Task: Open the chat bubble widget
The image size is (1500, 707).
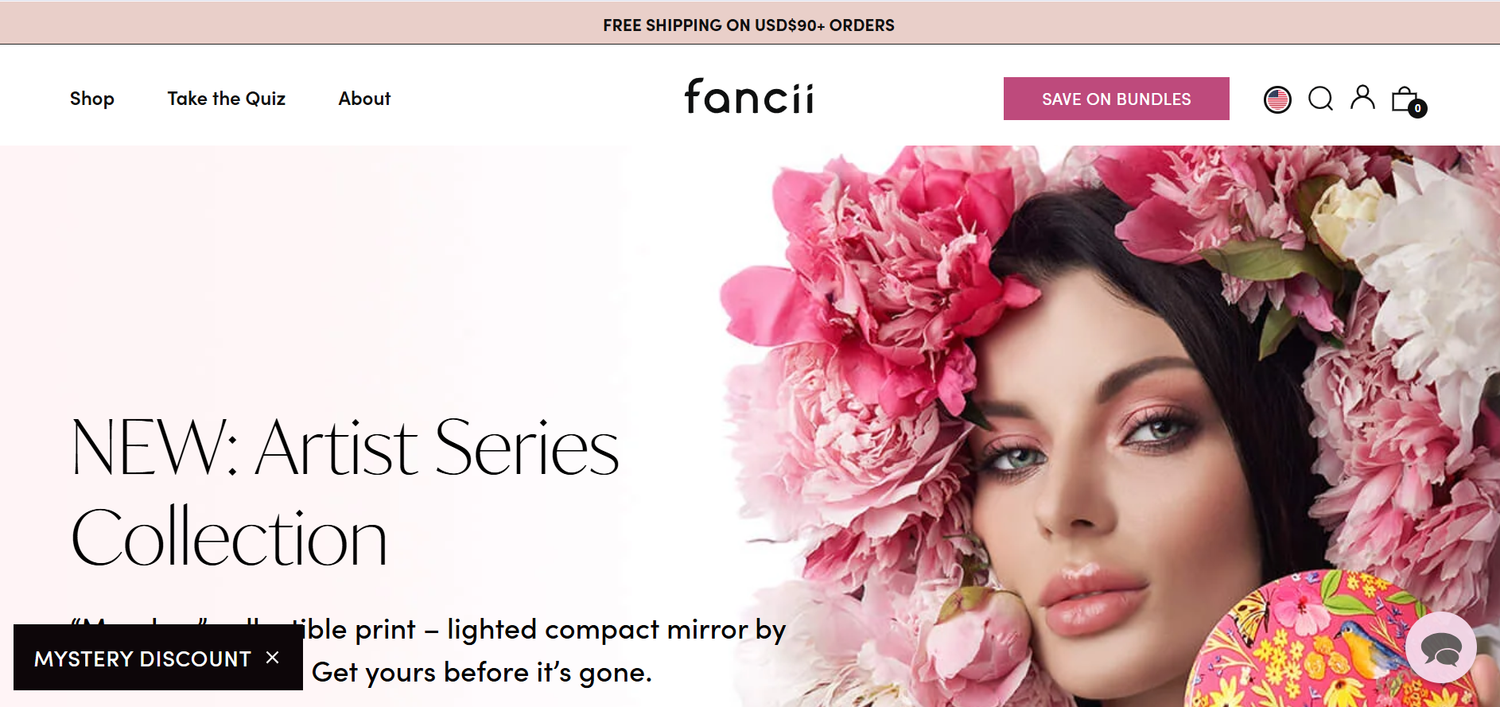Action: [1441, 647]
